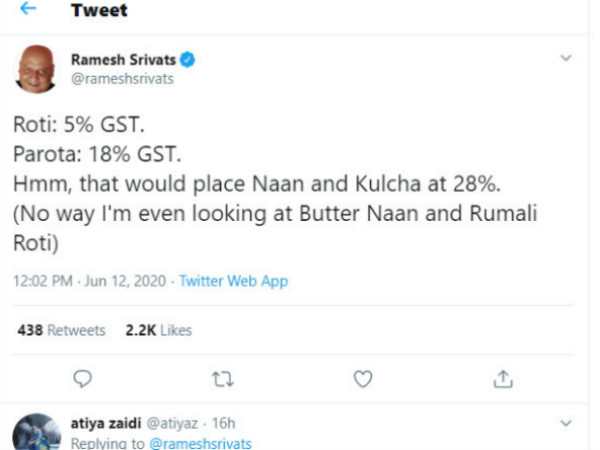Click the verified badge next to Ramesh Srivats

pos(186,61)
